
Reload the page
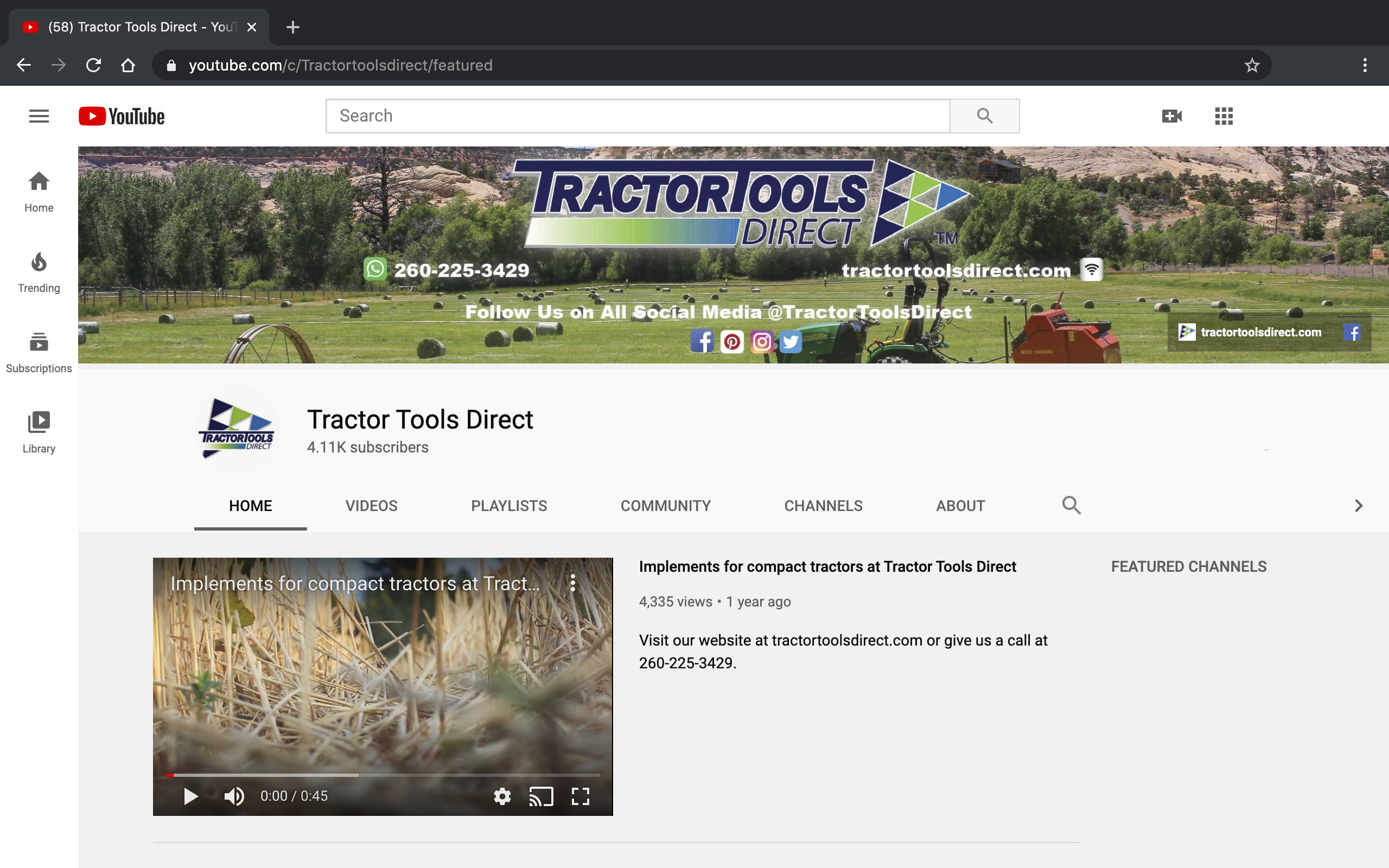(x=93, y=65)
